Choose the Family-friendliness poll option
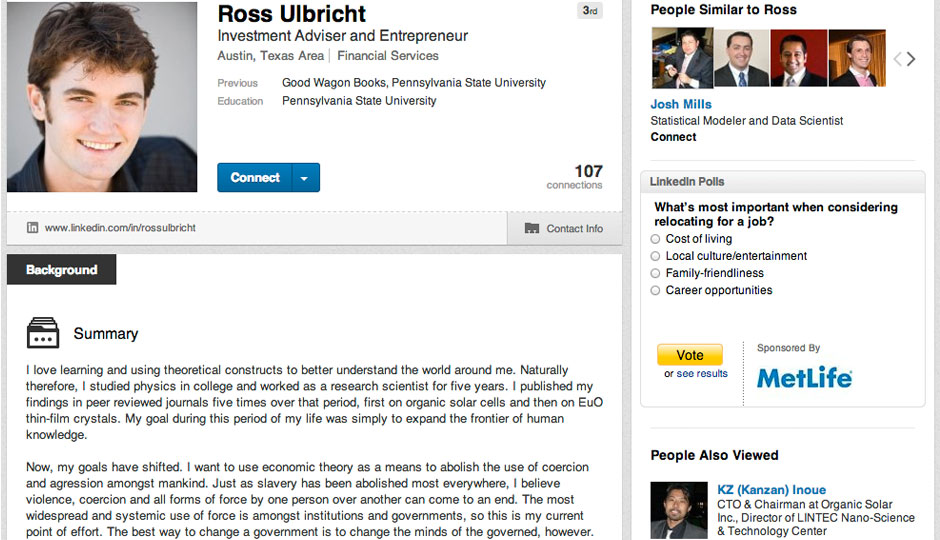Image resolution: width=940 pixels, height=540 pixels. 656,273
